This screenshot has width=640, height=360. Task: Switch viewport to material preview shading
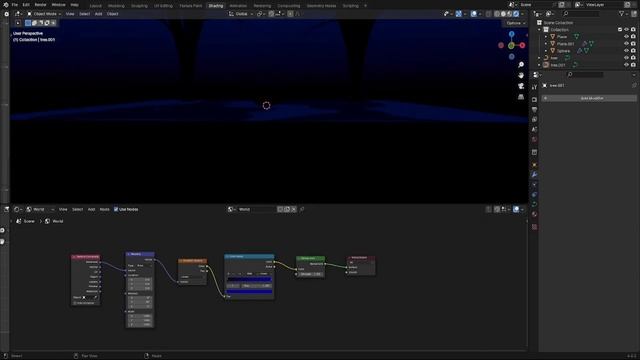pyautogui.click(x=509, y=14)
